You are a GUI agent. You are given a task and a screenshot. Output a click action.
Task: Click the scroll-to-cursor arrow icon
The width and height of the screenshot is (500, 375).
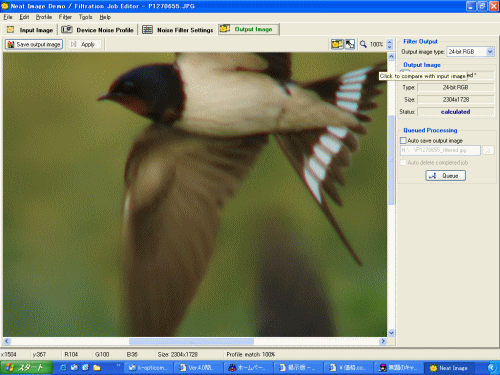[x=350, y=44]
